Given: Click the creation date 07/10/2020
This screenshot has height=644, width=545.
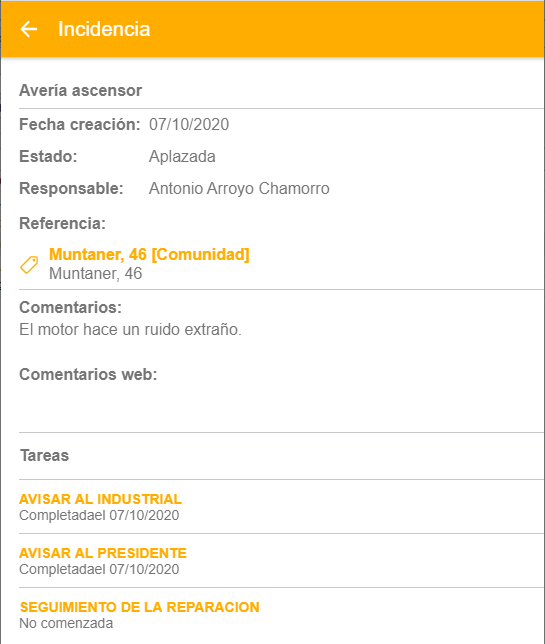Looking at the screenshot, I should pyautogui.click(x=189, y=124).
